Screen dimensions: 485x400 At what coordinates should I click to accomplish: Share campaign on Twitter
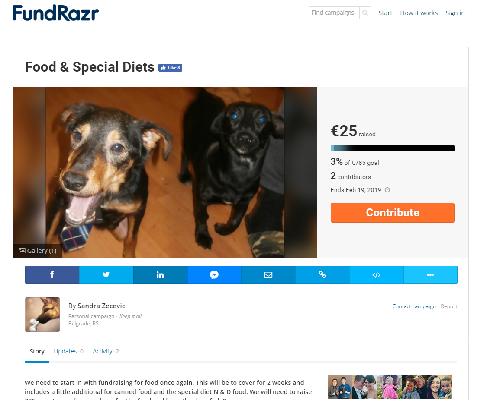[x=106, y=275]
